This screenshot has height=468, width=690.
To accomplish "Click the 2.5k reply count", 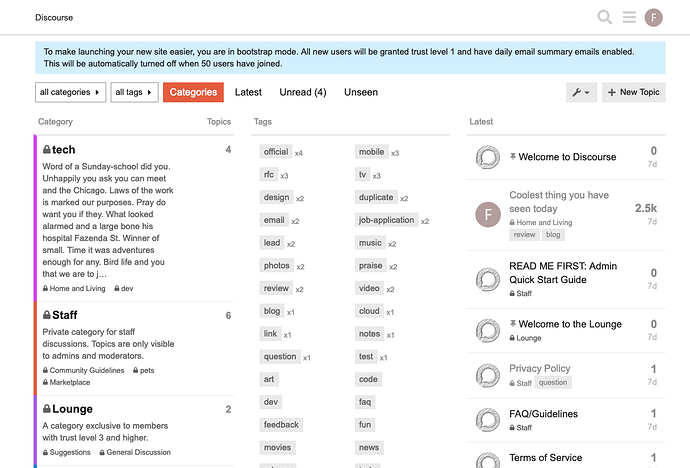I will click(646, 208).
